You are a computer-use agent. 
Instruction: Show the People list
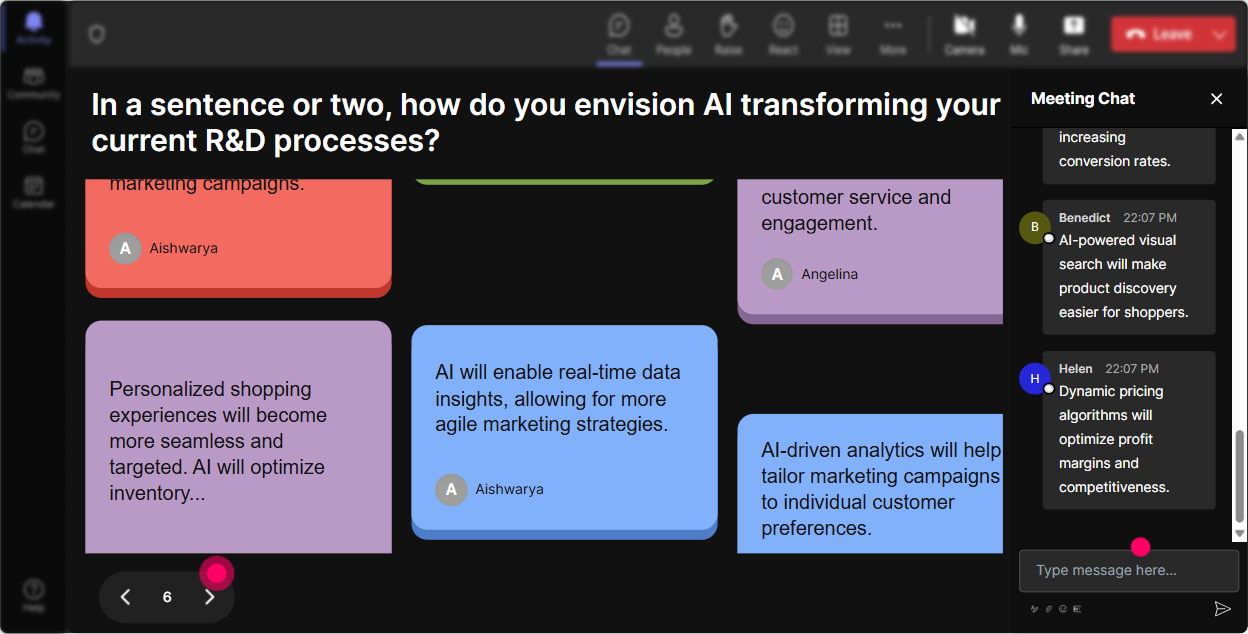[674, 34]
